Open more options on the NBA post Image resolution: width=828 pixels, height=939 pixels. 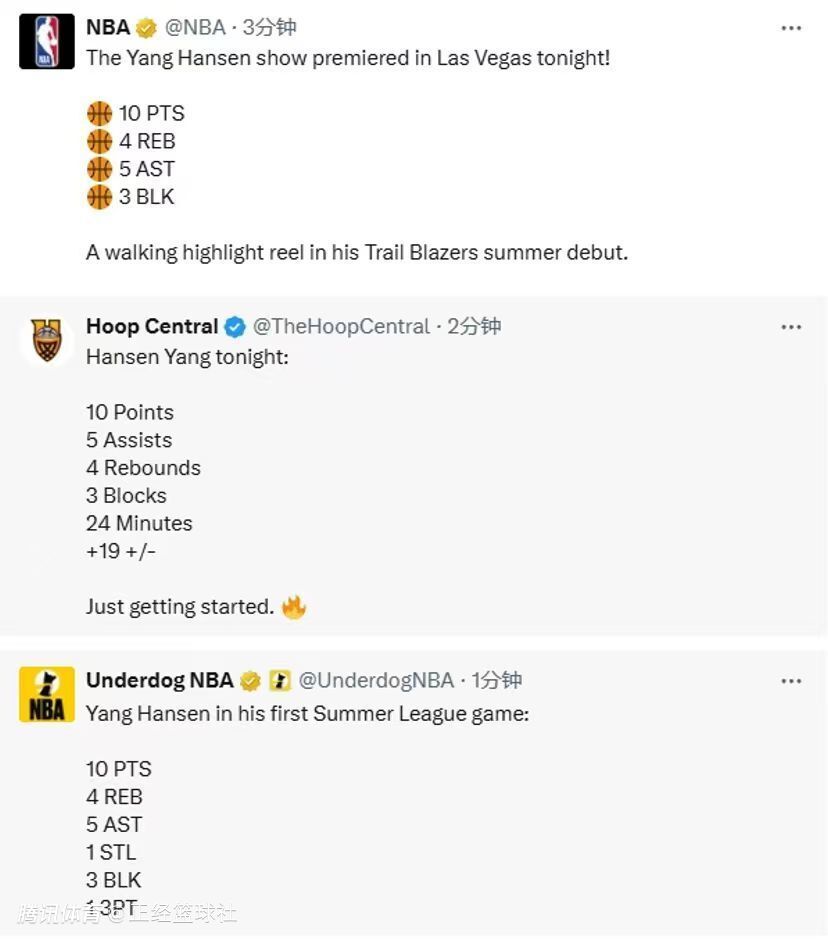point(791,28)
